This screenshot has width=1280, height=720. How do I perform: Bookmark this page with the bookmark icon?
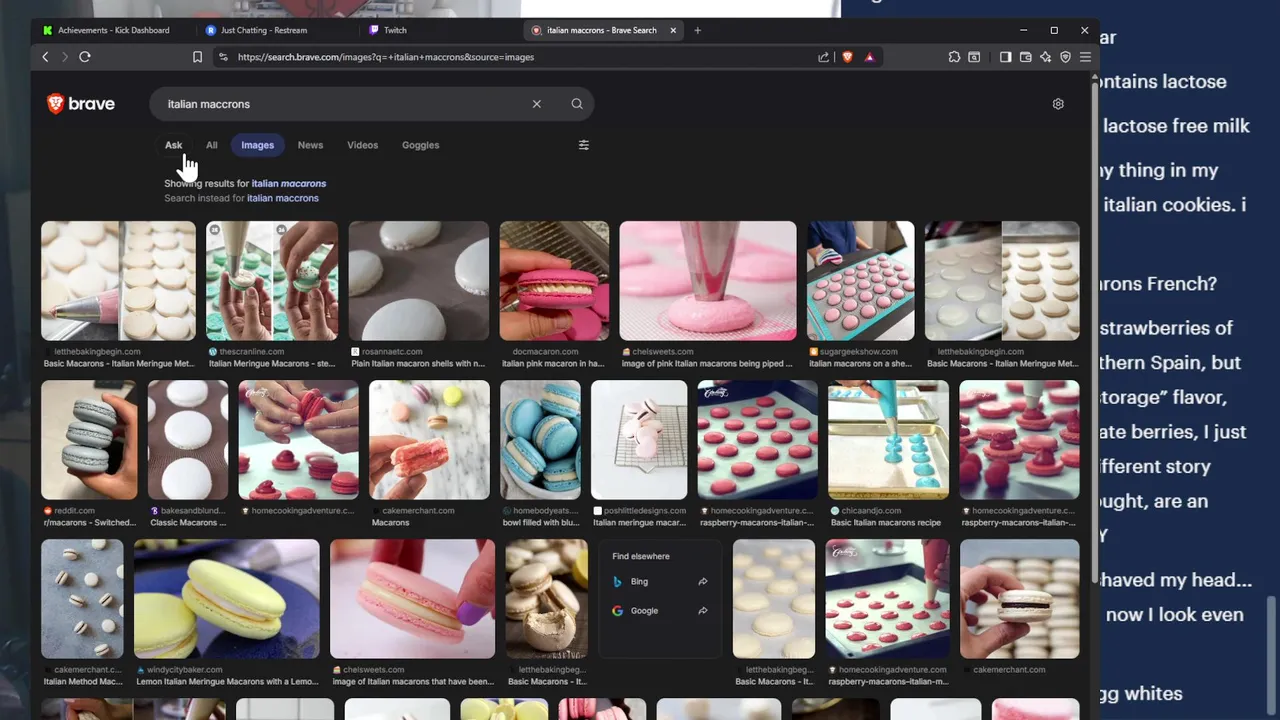(197, 57)
